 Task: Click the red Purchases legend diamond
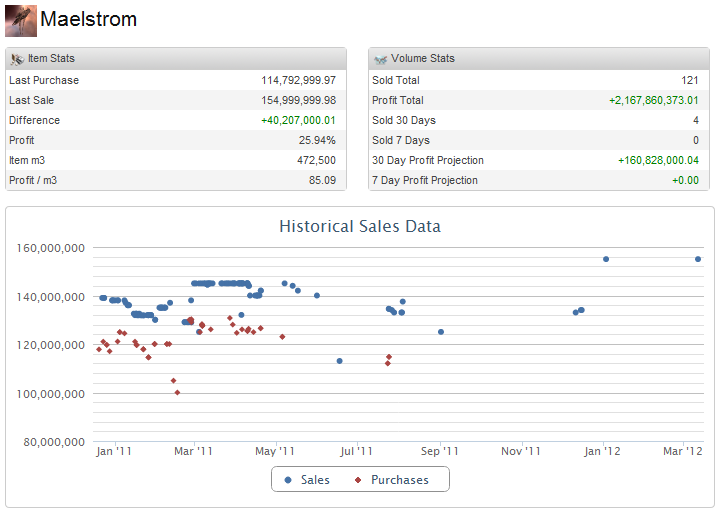point(358,480)
